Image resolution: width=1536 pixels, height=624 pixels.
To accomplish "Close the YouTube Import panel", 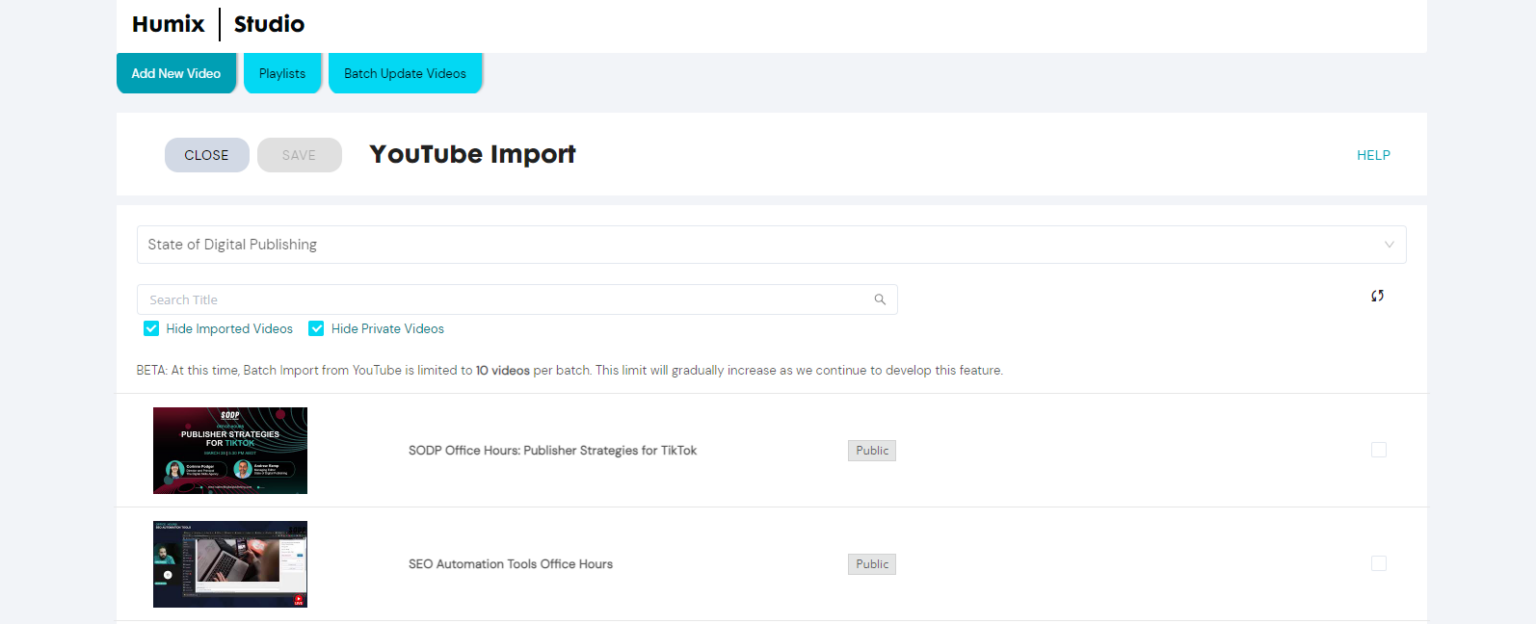I will coord(206,155).
